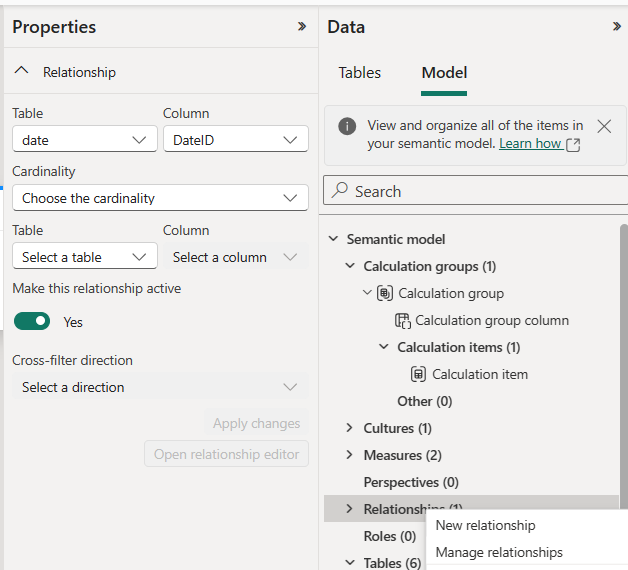The image size is (628, 570).
Task: Open the Select a column dropdown
Action: pos(236,257)
